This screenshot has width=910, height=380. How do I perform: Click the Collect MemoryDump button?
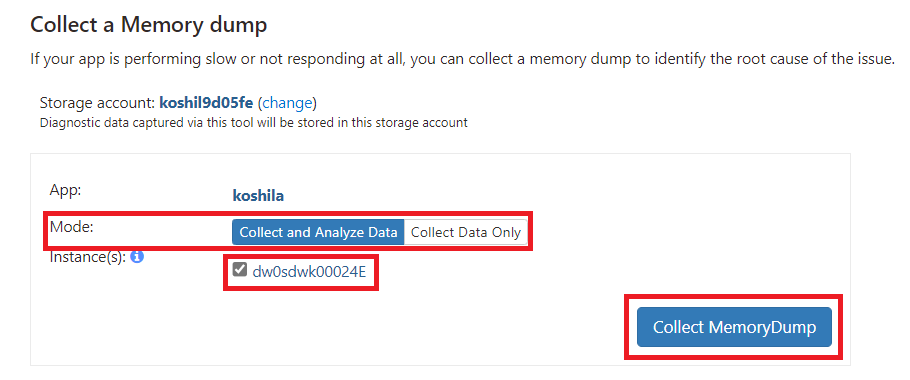tap(734, 327)
